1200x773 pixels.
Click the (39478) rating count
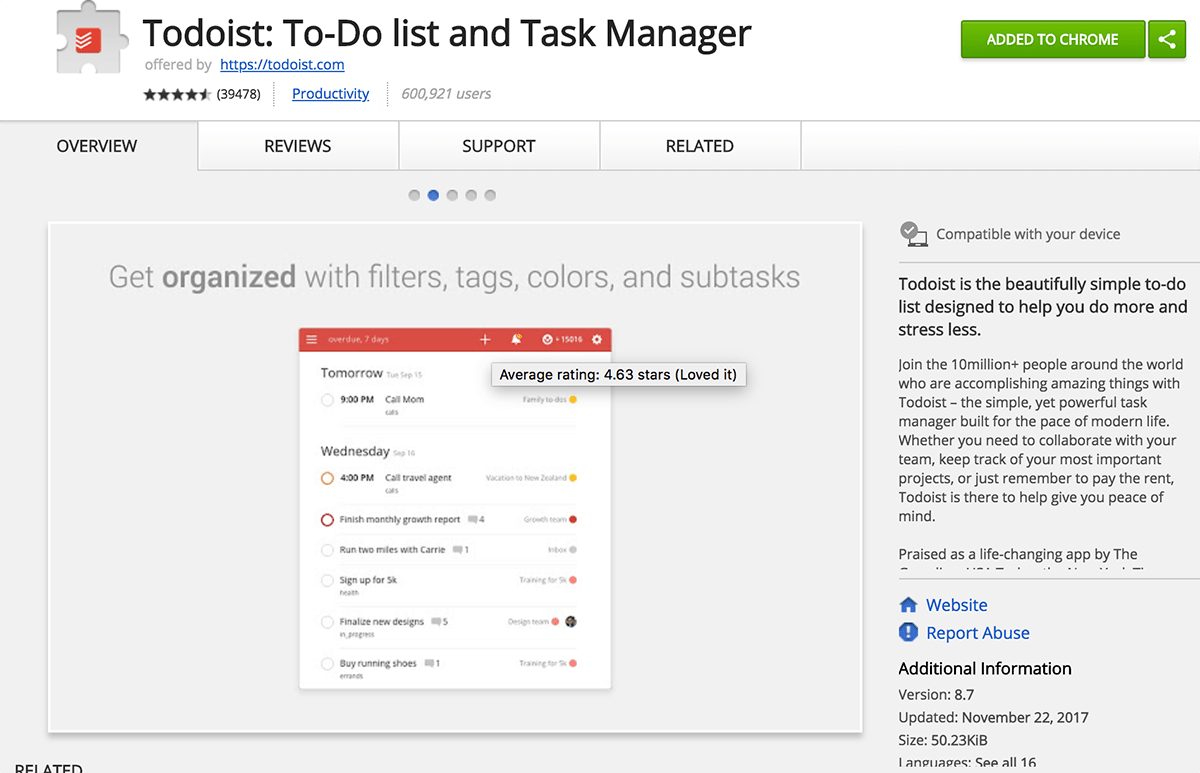click(x=238, y=94)
